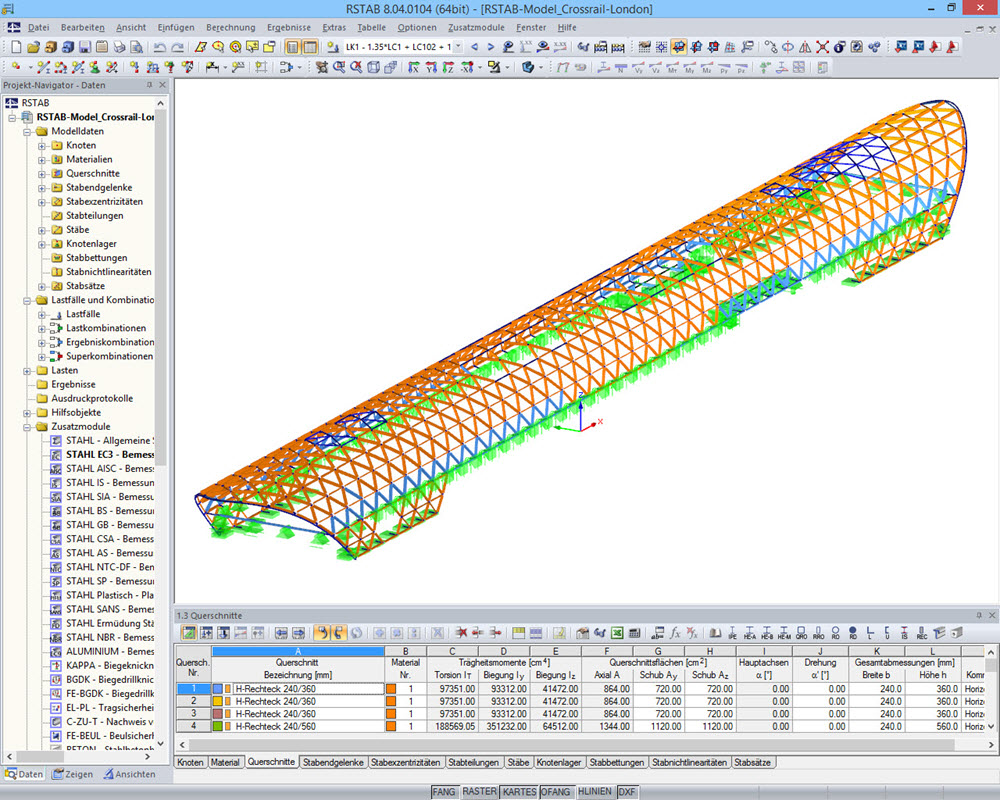Open the cross-section library book icon
This screenshot has height=800, width=1000.
[716, 633]
